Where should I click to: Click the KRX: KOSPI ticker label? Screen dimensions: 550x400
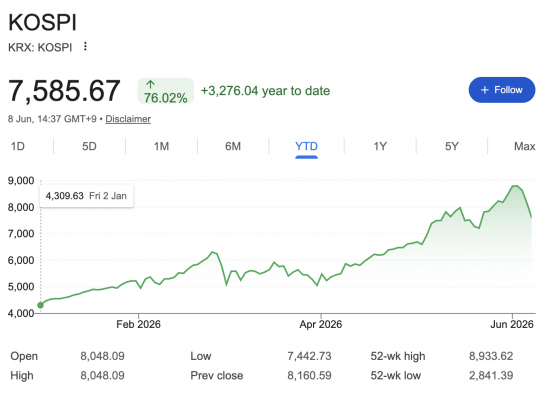(x=40, y=47)
